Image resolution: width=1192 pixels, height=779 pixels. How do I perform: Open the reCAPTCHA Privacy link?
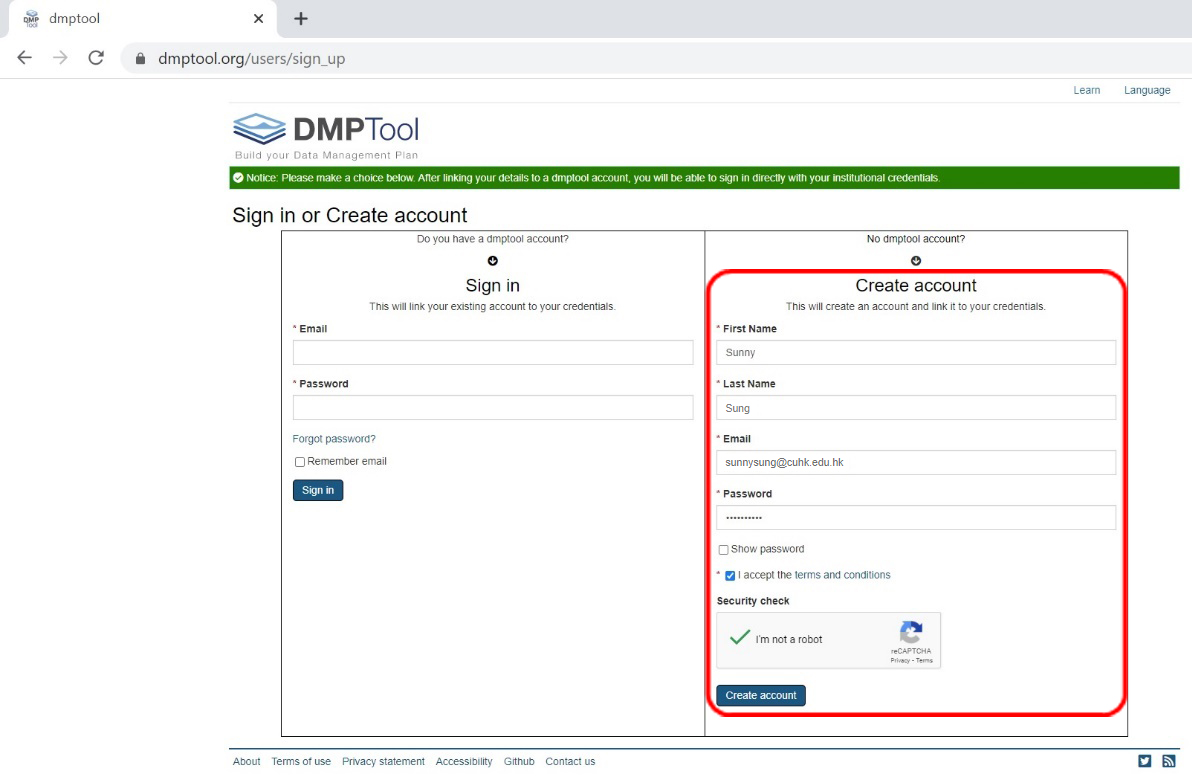pos(900,660)
